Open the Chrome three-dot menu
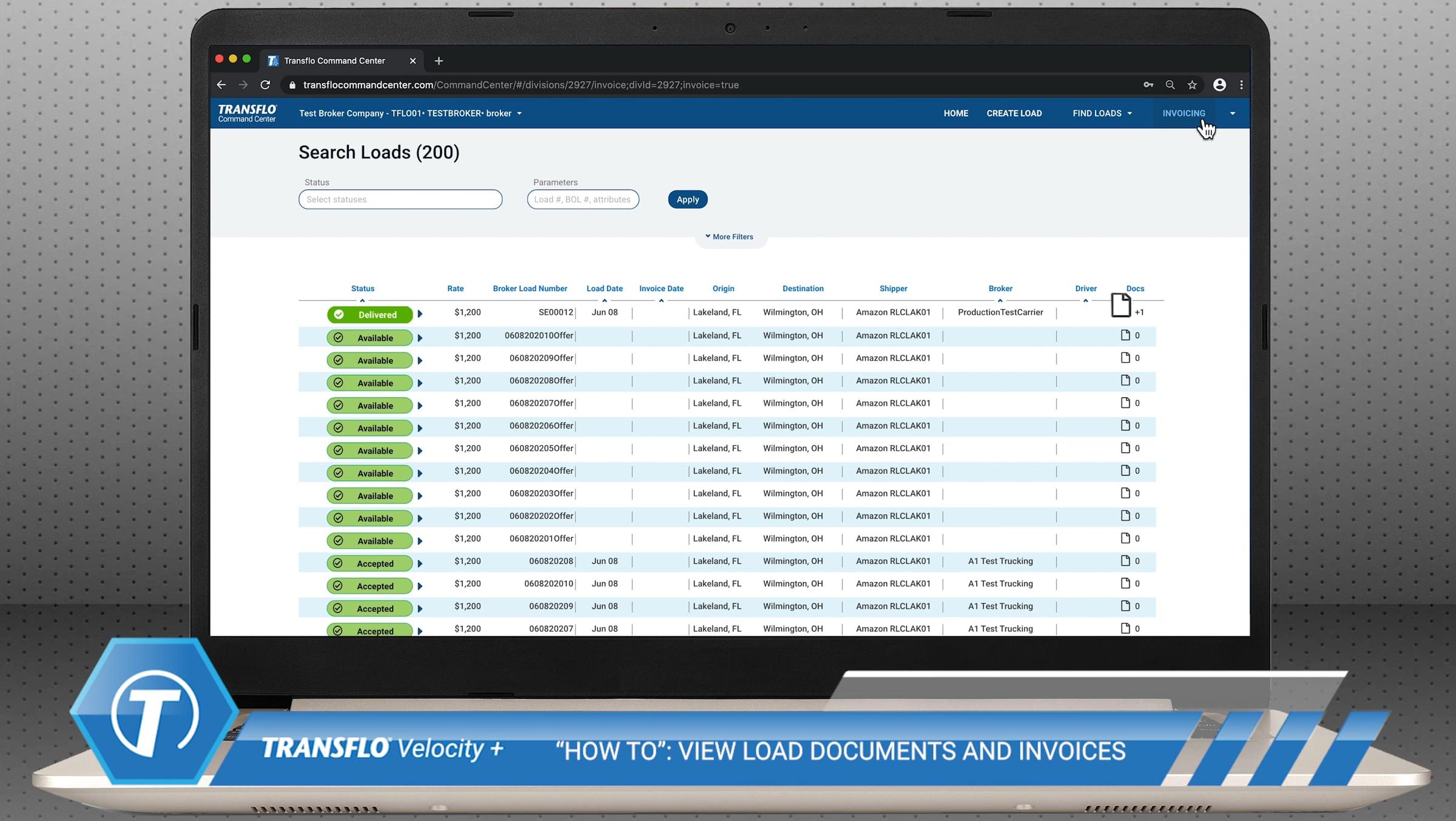The width and height of the screenshot is (1456, 821). 1241,85
